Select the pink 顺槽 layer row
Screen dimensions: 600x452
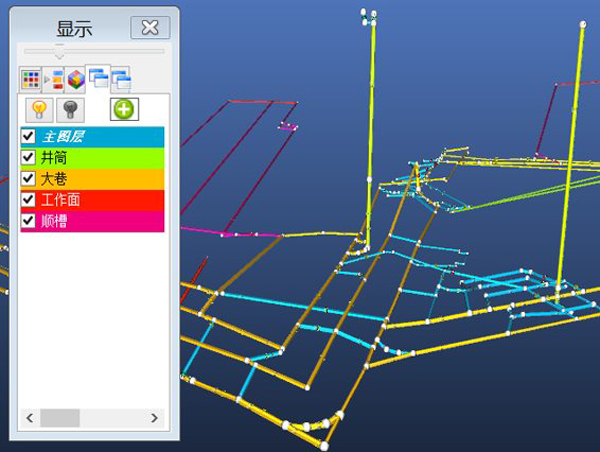(92, 221)
